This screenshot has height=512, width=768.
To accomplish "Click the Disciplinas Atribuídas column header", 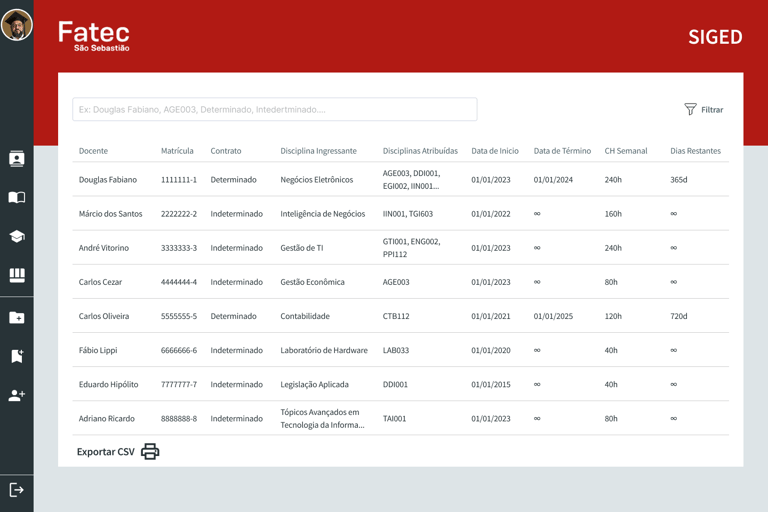I will [x=420, y=151].
